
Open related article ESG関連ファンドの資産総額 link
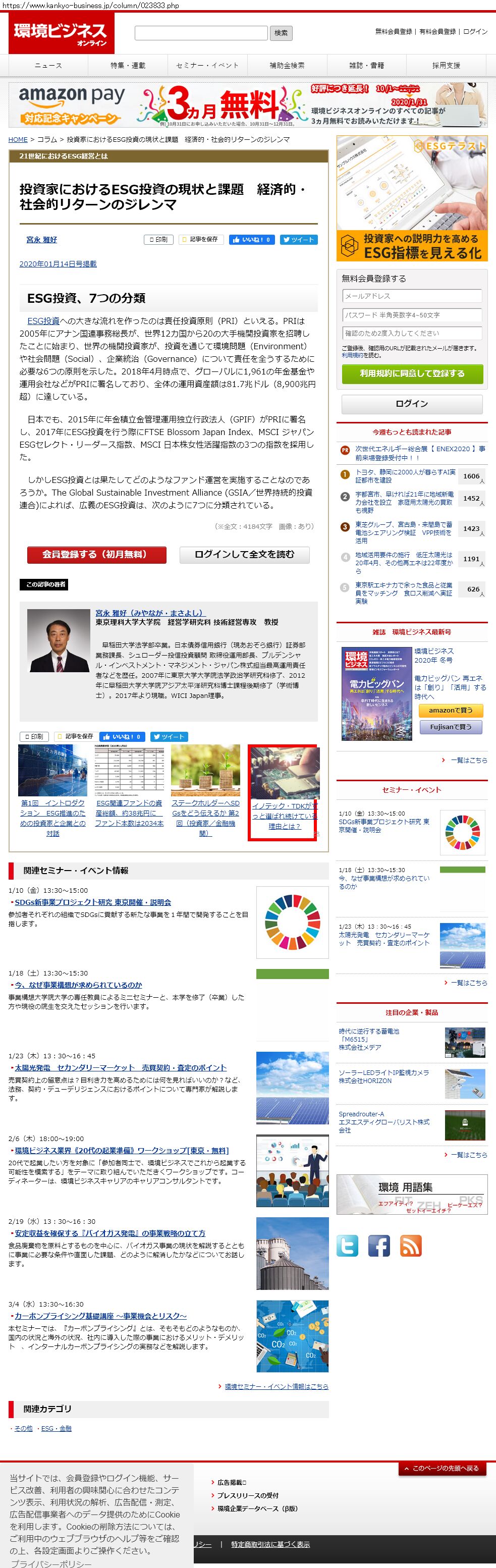[129, 813]
